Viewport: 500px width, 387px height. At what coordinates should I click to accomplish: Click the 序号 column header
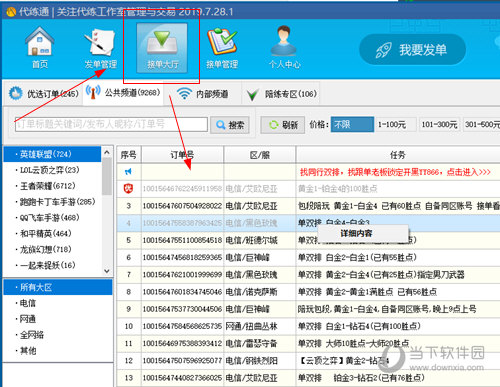(x=129, y=155)
